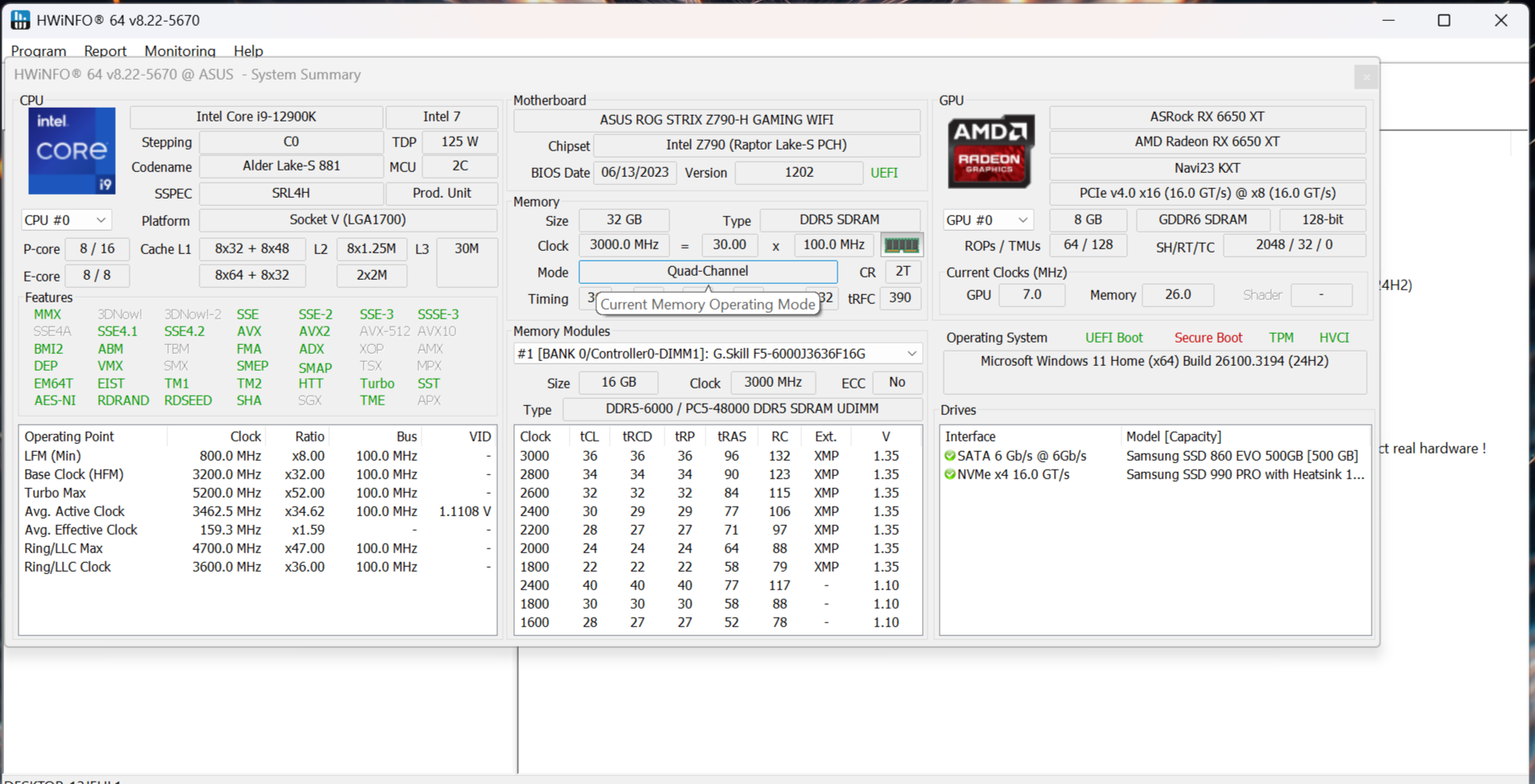Click the AMD Radeon Graphics logo
Screen dimensions: 1535x784
990,151
